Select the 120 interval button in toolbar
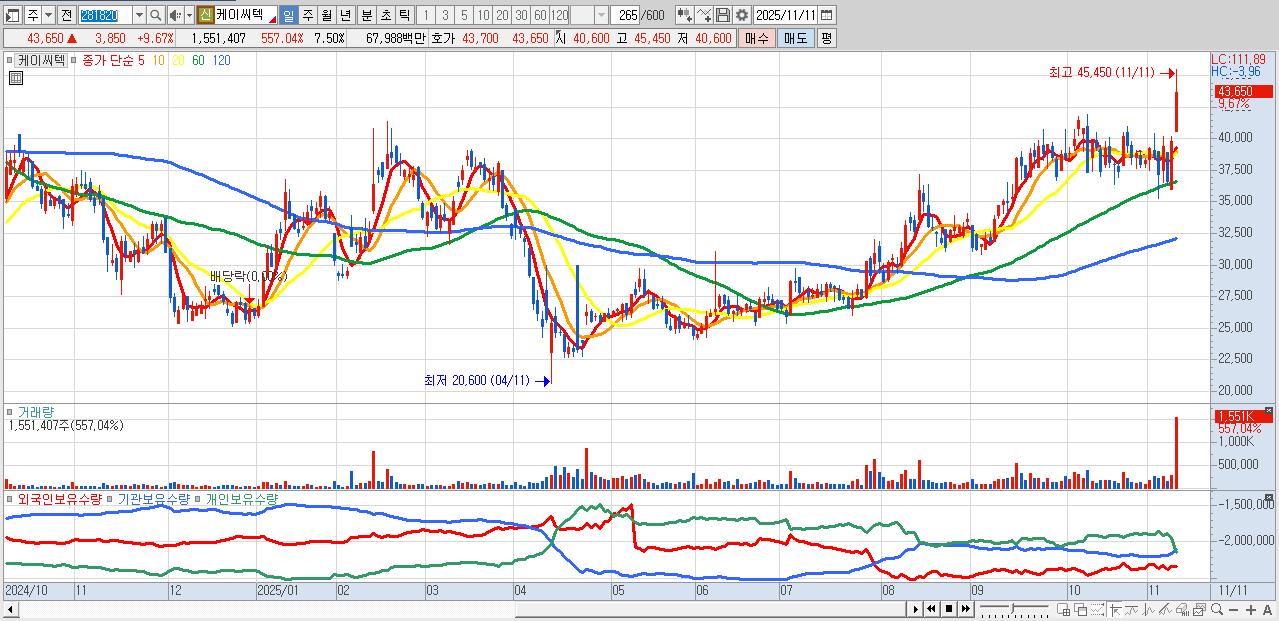1279x621 pixels. click(559, 15)
